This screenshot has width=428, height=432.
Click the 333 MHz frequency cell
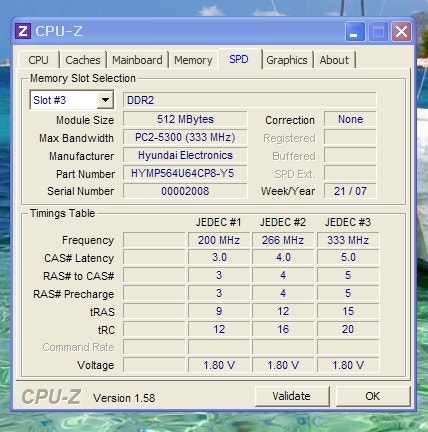click(348, 240)
